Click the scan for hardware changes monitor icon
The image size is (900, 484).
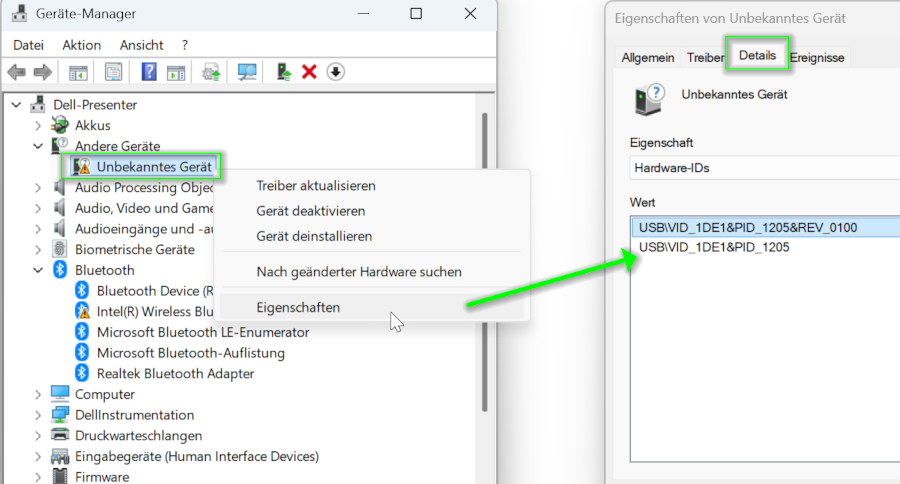[246, 72]
